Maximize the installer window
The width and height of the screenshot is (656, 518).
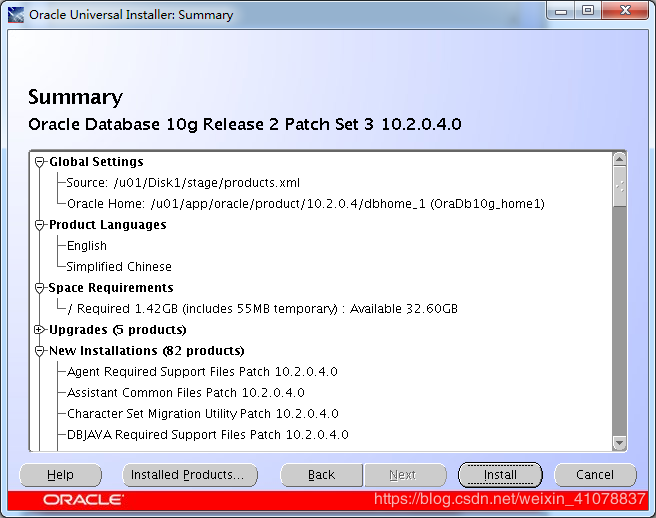[588, 11]
